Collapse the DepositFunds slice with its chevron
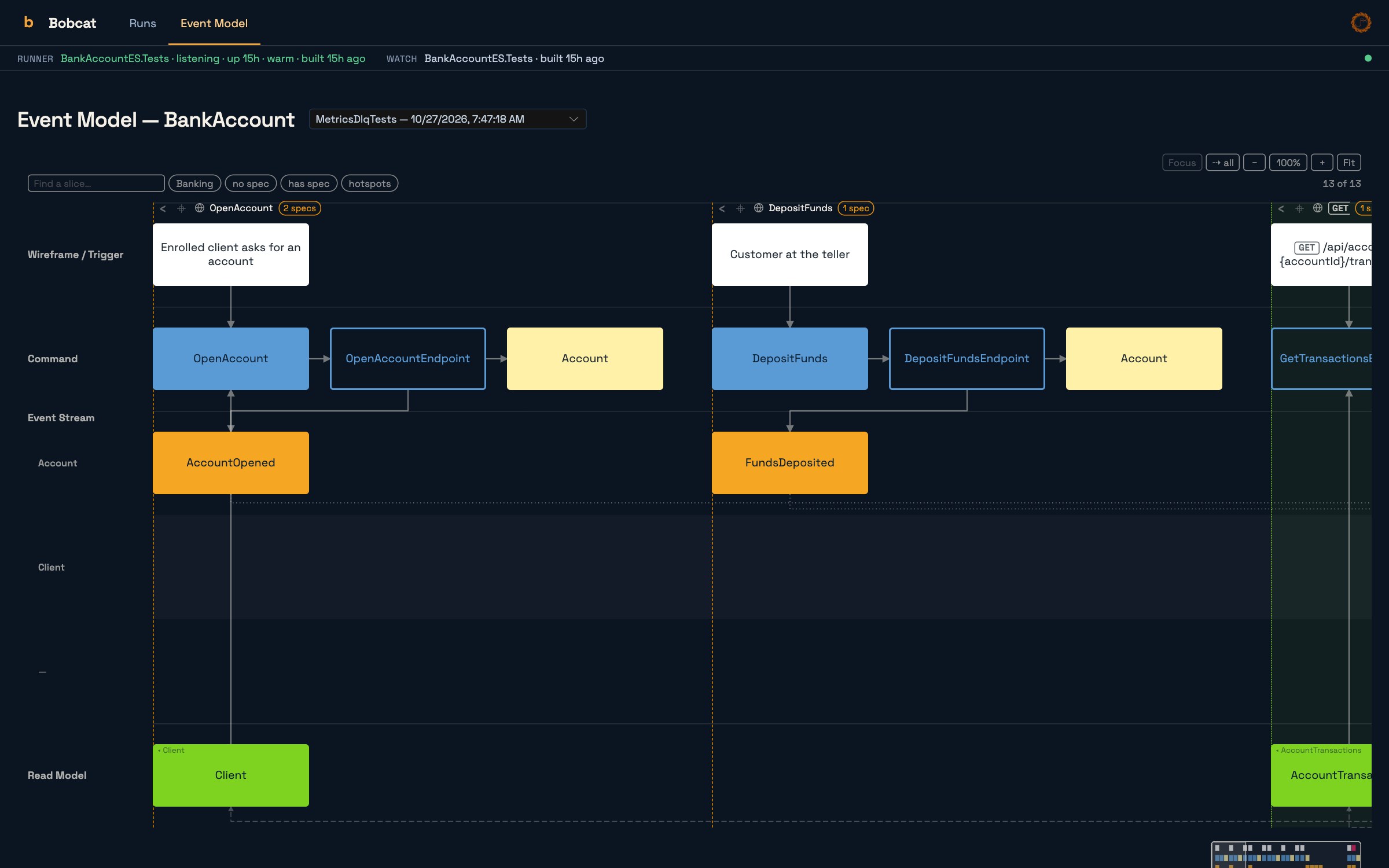 [x=722, y=208]
